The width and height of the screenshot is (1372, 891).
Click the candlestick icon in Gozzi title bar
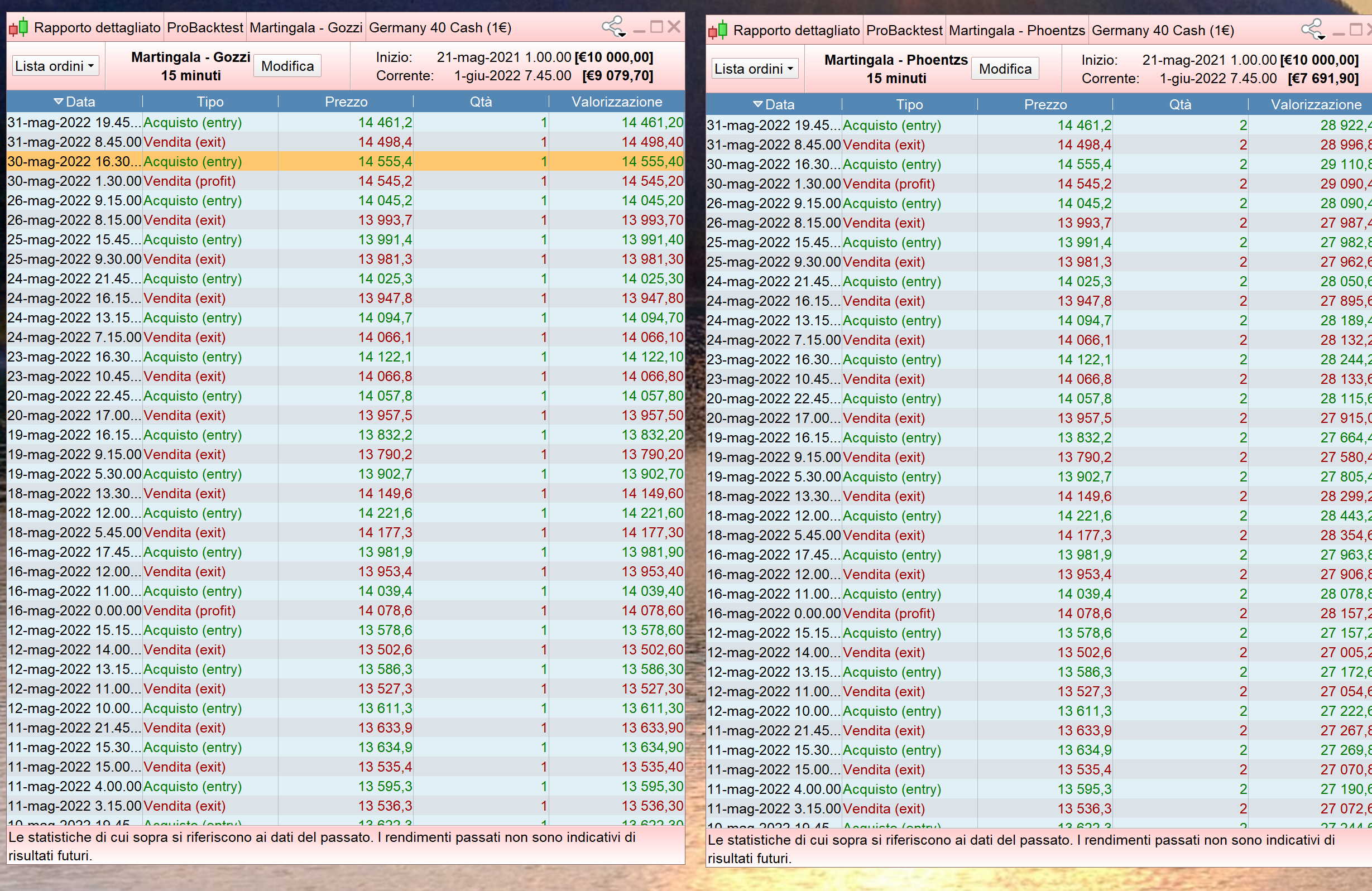tap(18, 27)
